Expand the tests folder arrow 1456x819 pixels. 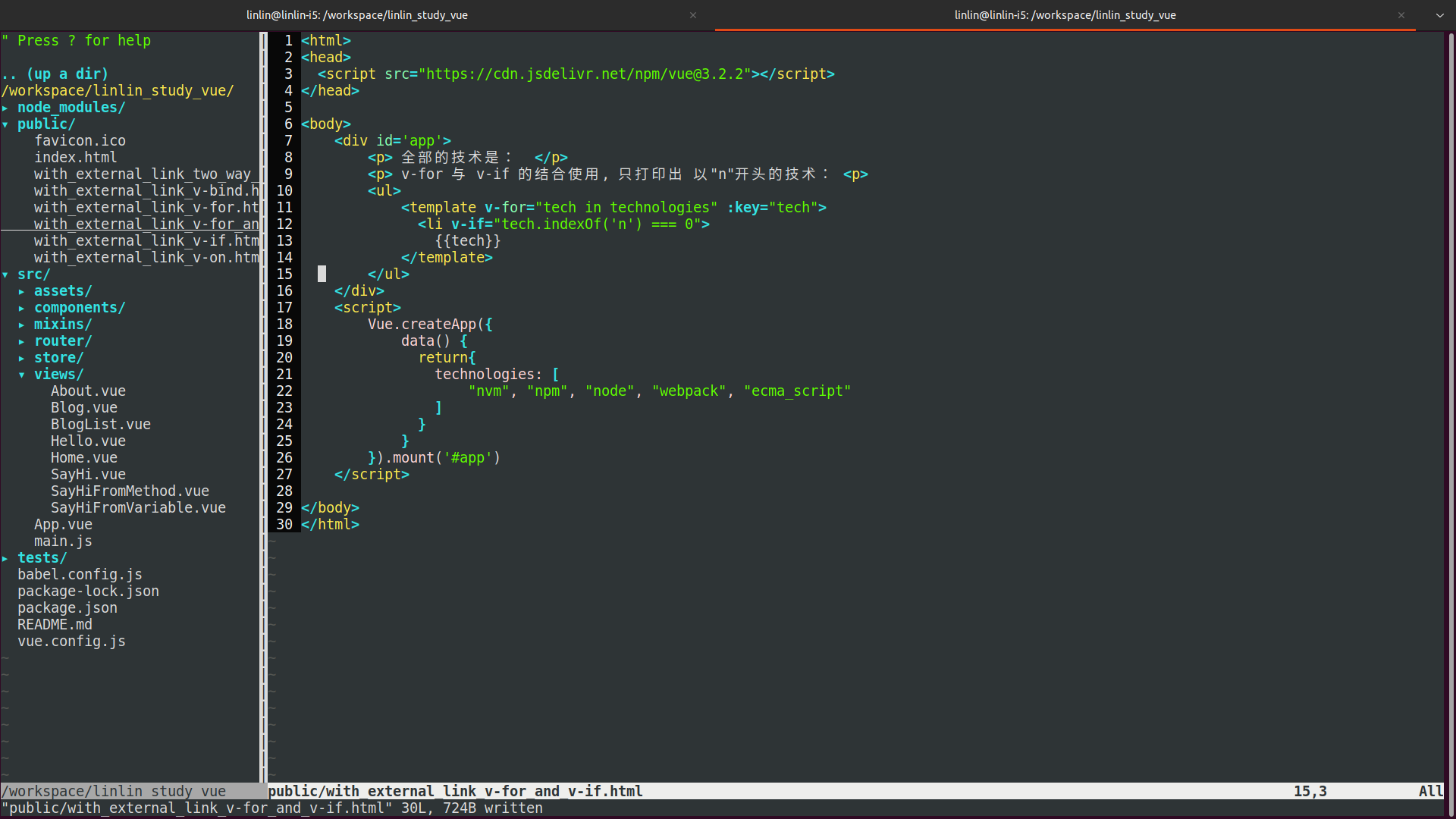click(5, 558)
